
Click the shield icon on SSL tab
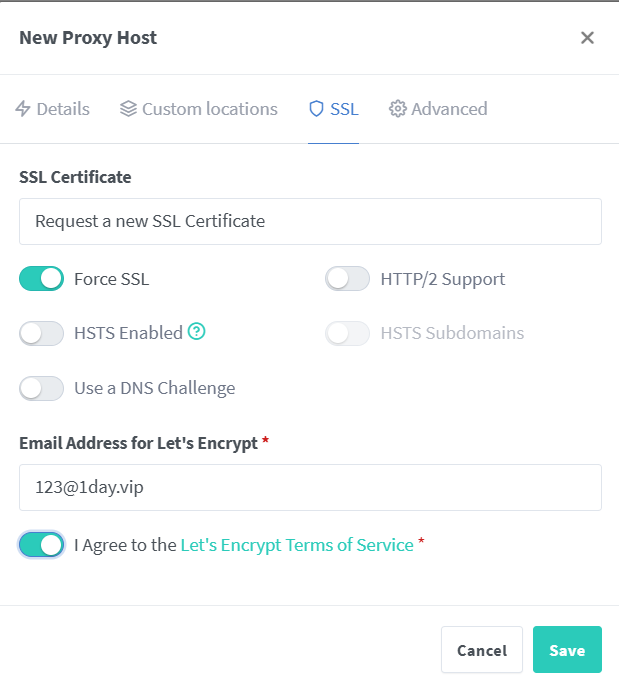tap(316, 109)
